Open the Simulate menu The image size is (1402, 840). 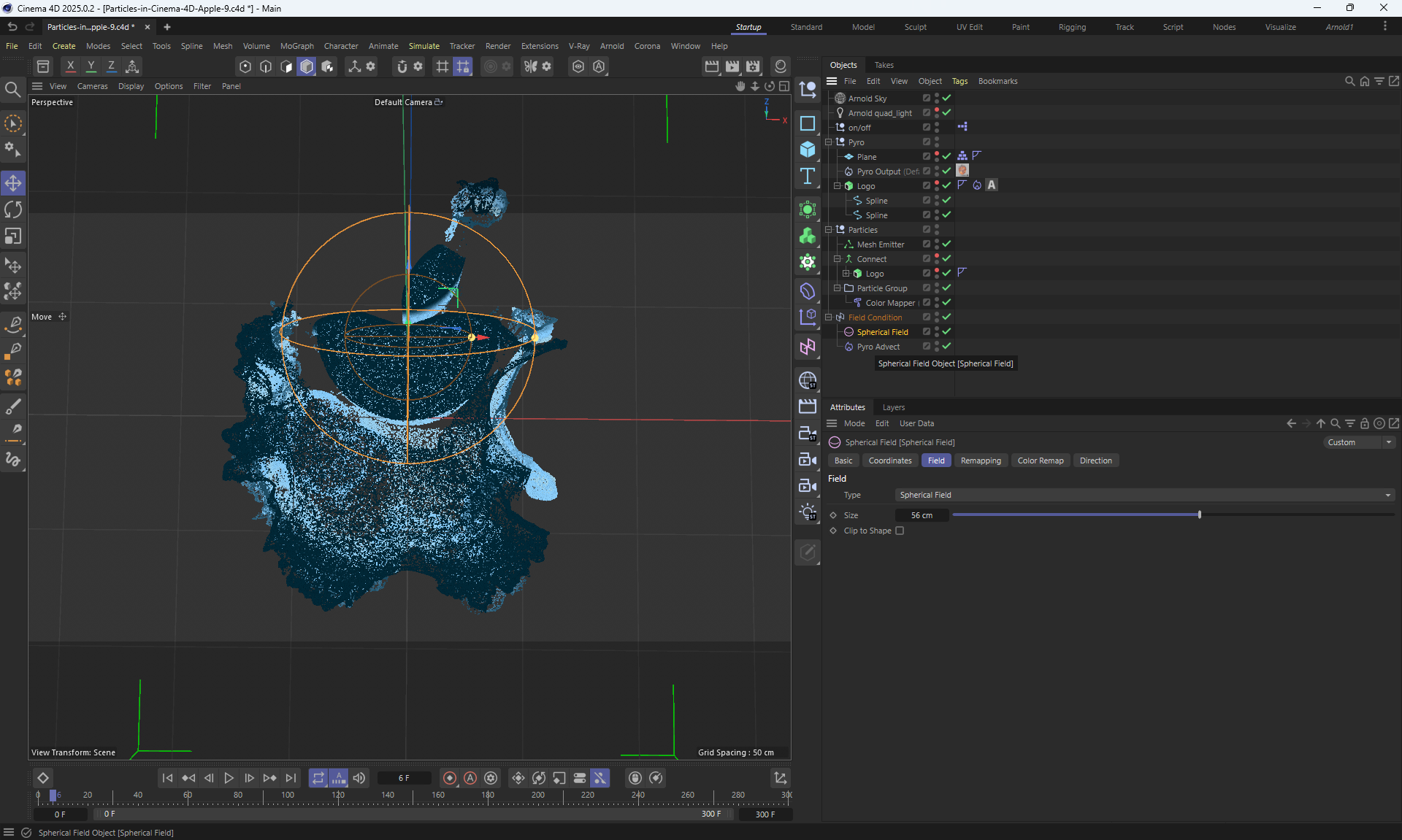pyautogui.click(x=424, y=46)
